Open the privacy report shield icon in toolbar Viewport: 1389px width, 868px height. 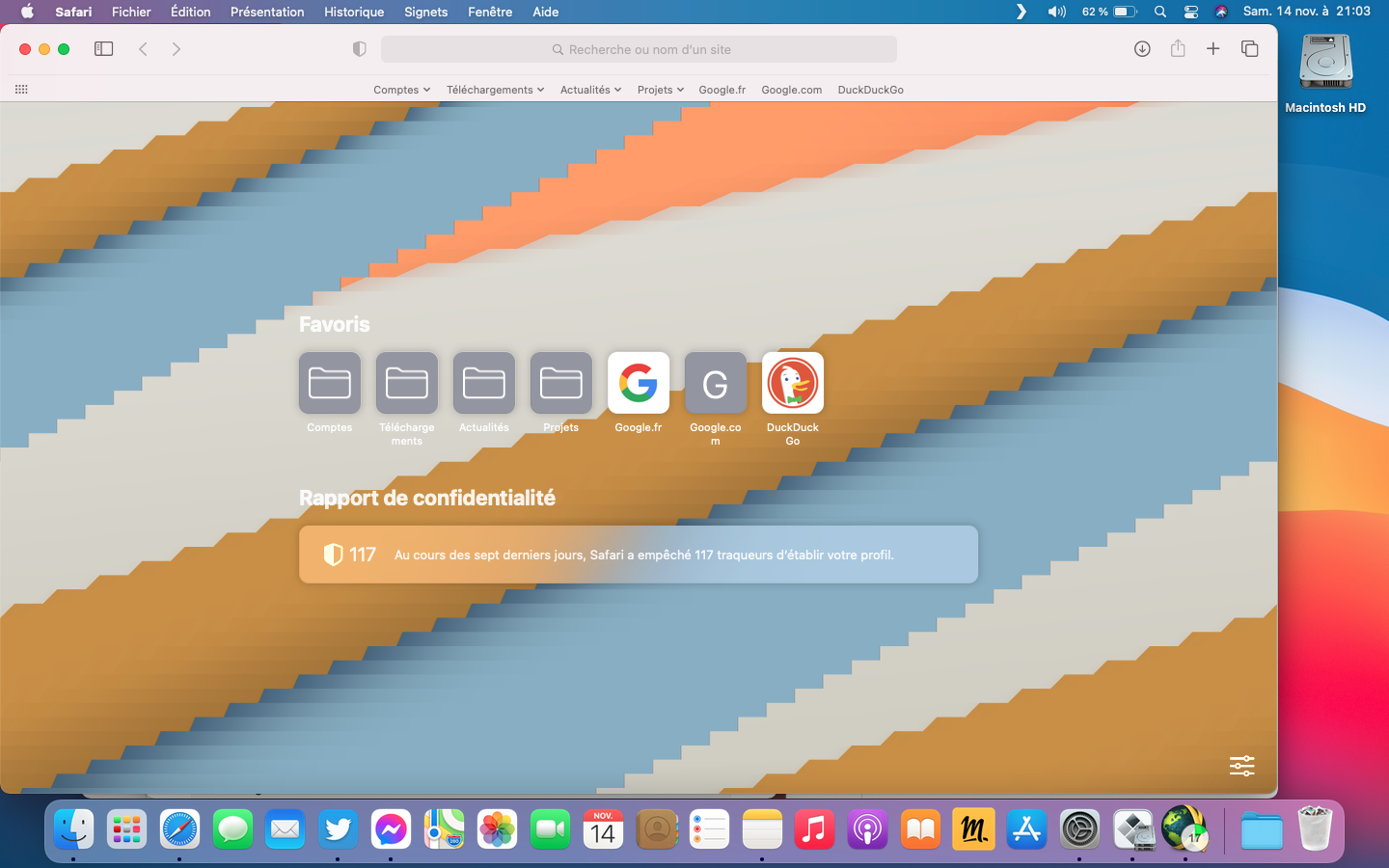359,49
